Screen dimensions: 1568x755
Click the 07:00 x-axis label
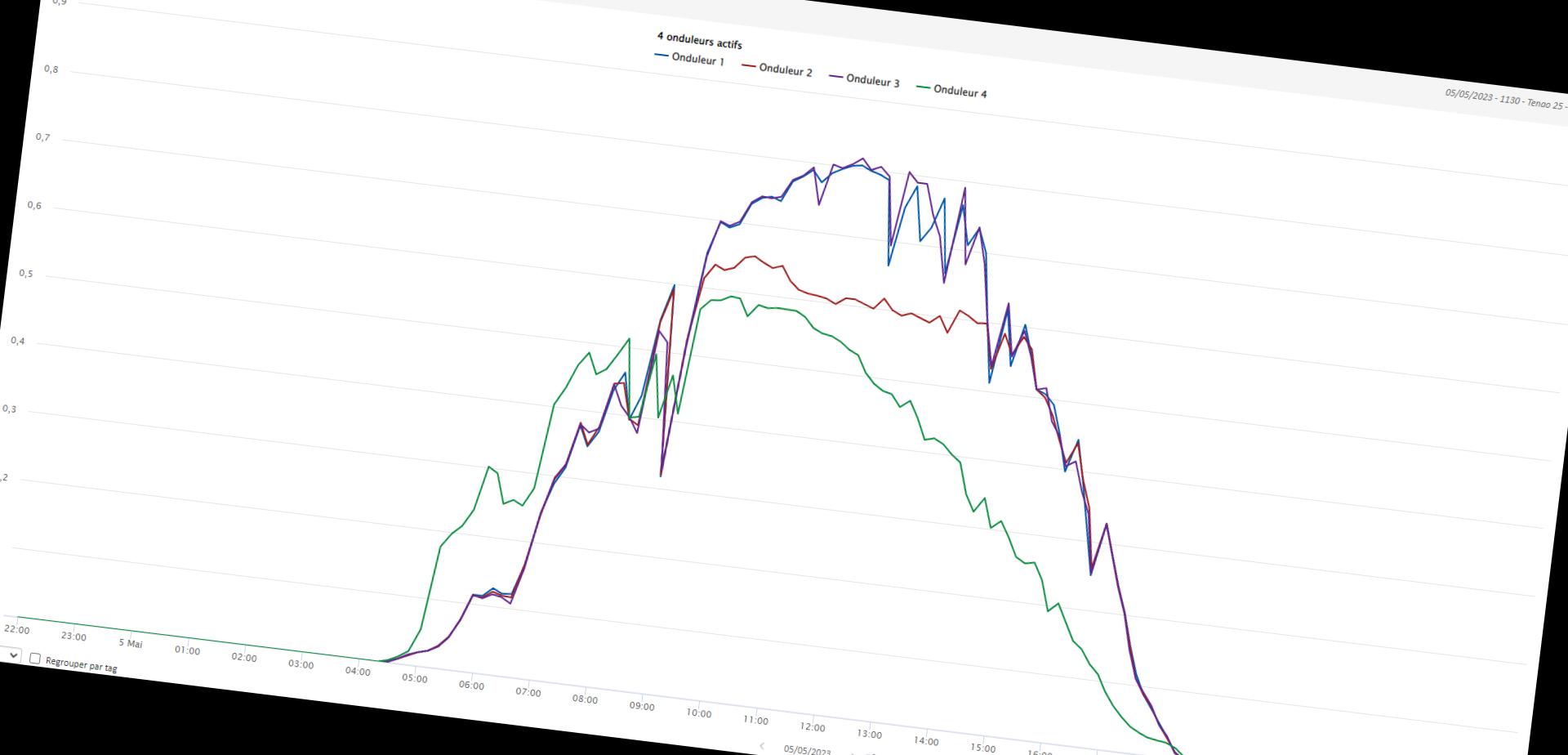[x=528, y=692]
